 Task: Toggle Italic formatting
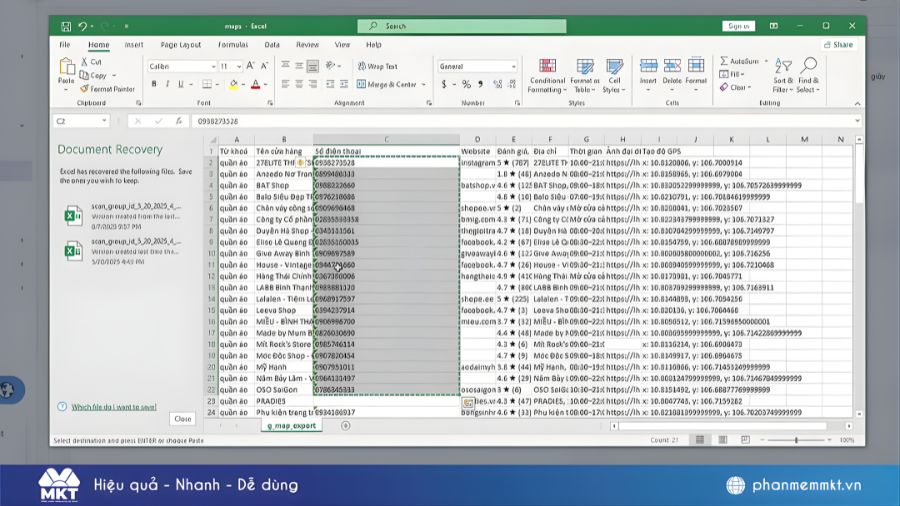167,84
